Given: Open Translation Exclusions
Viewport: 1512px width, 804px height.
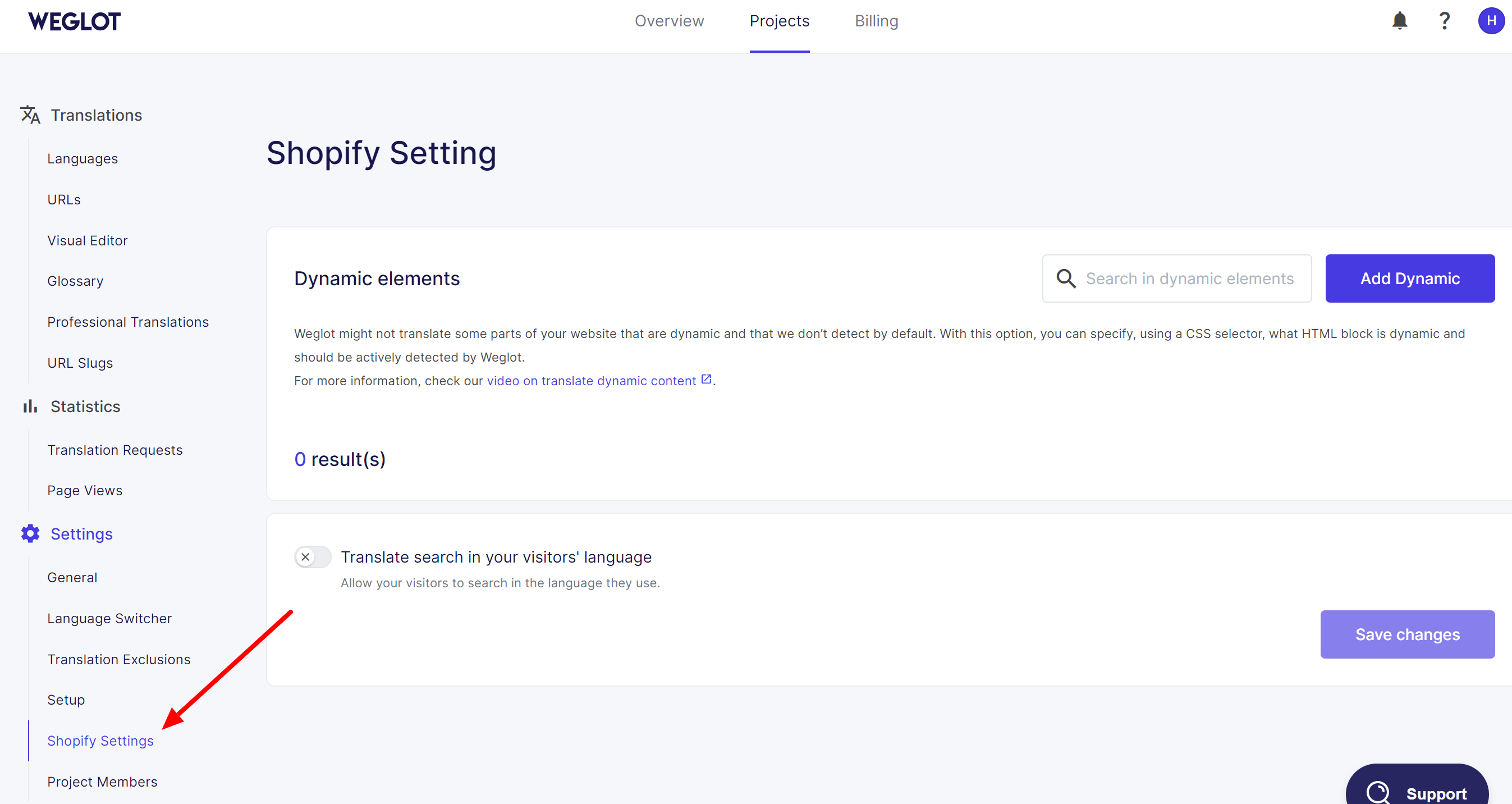Looking at the screenshot, I should [119, 660].
